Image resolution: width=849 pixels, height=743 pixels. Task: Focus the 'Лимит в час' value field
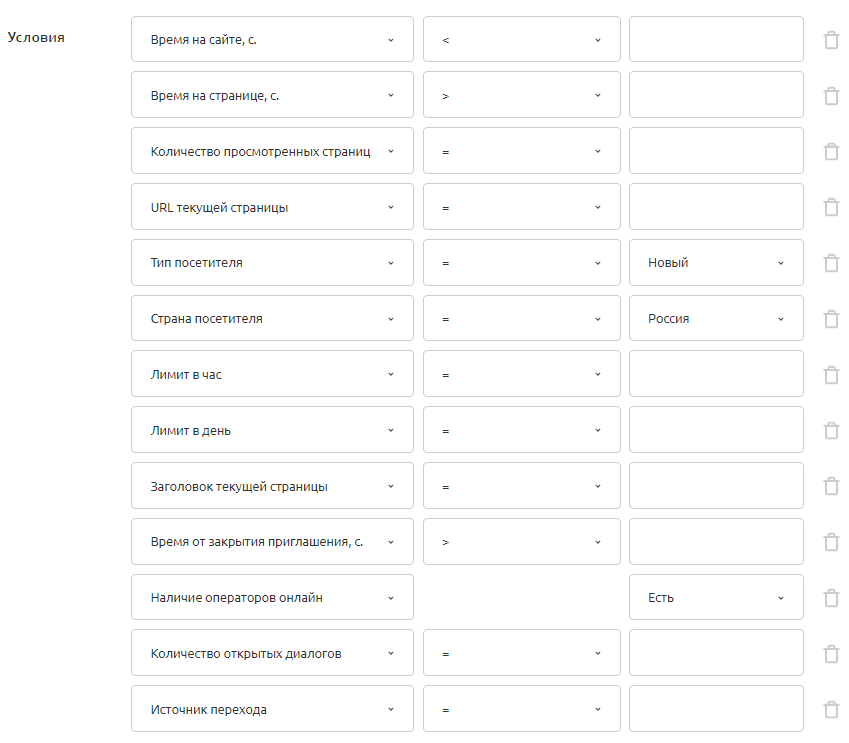click(x=716, y=375)
